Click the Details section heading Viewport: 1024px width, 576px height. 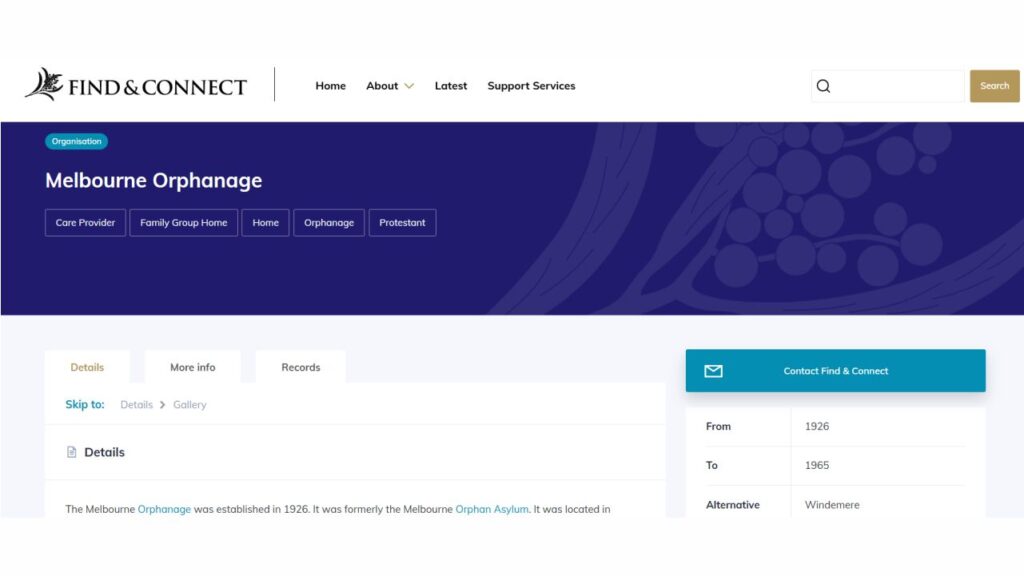104,452
